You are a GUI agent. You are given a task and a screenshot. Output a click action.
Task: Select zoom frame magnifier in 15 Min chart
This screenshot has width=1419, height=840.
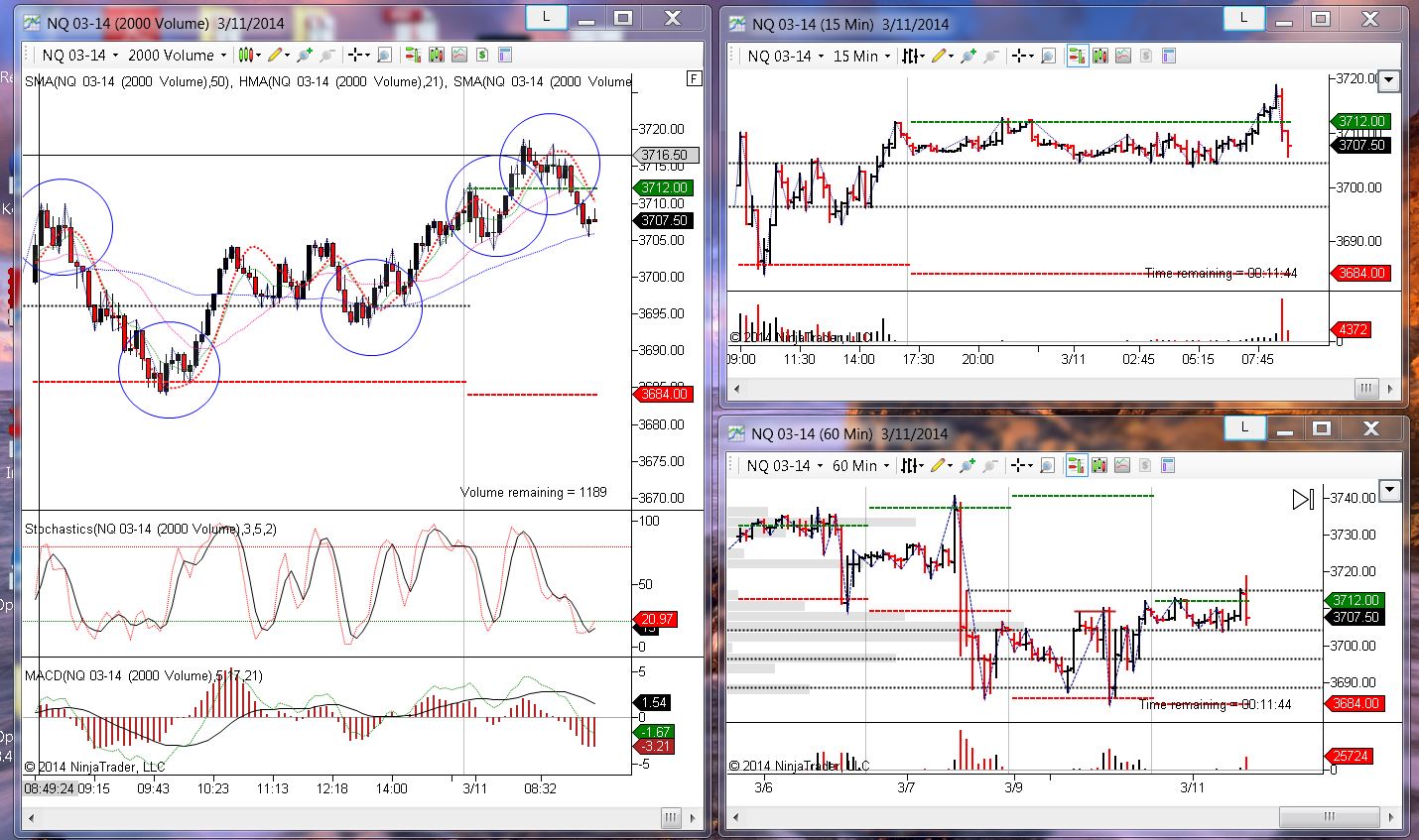(x=1048, y=57)
